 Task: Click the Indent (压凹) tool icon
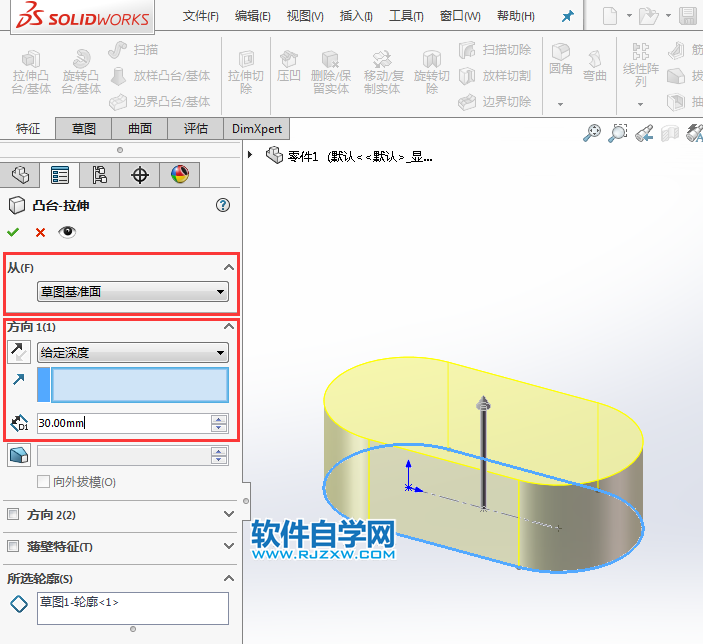[288, 59]
